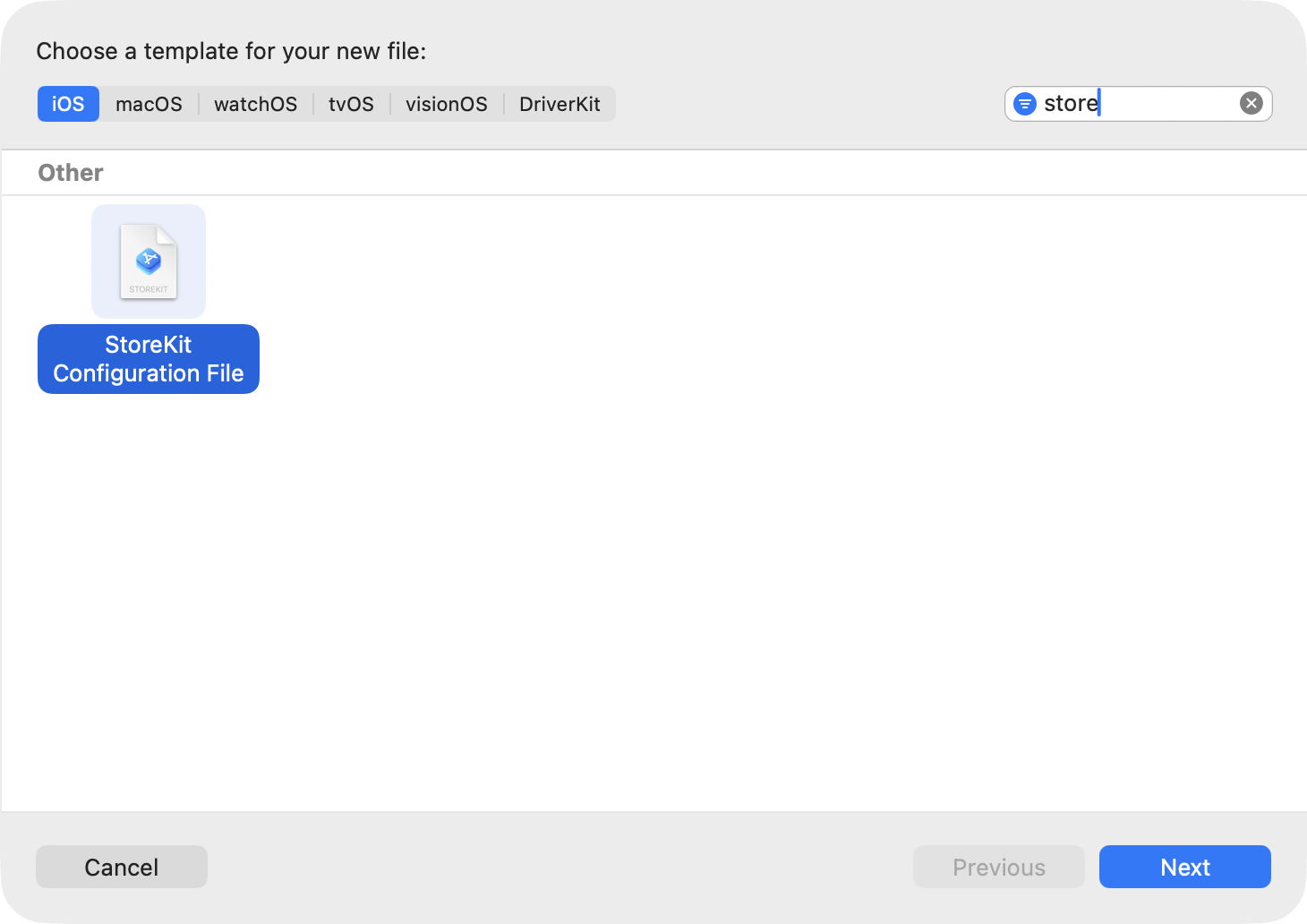The width and height of the screenshot is (1307, 924).
Task: Open the visionOS templates
Action: [x=446, y=103]
